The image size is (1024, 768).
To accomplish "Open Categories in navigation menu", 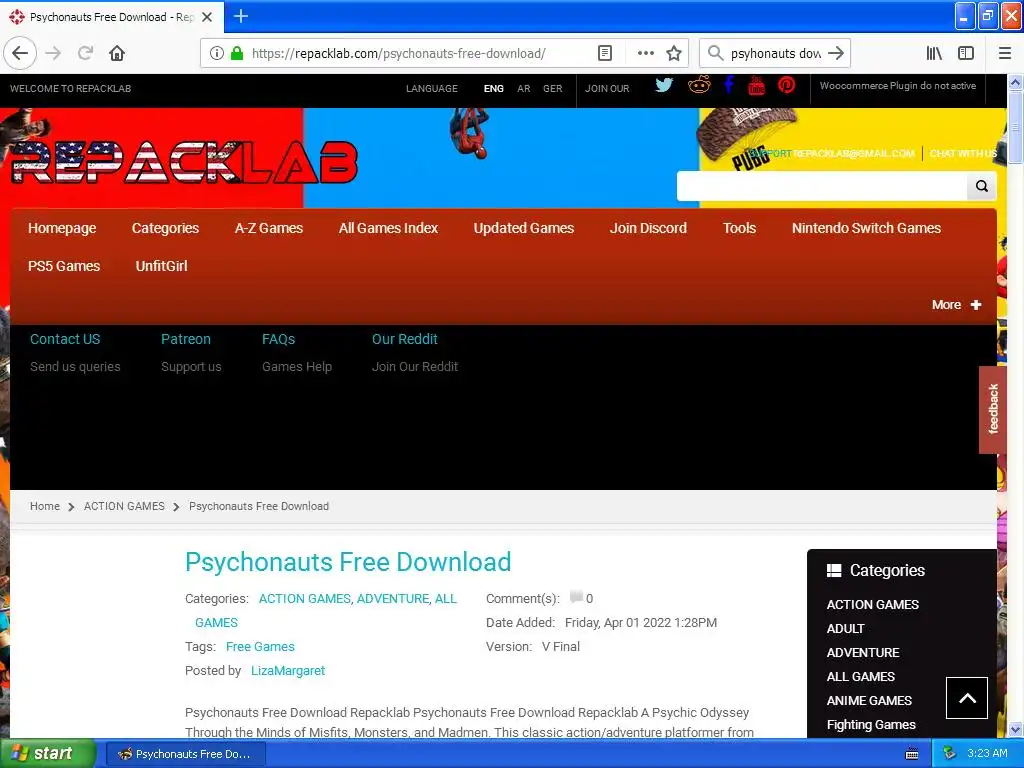I will tap(165, 228).
